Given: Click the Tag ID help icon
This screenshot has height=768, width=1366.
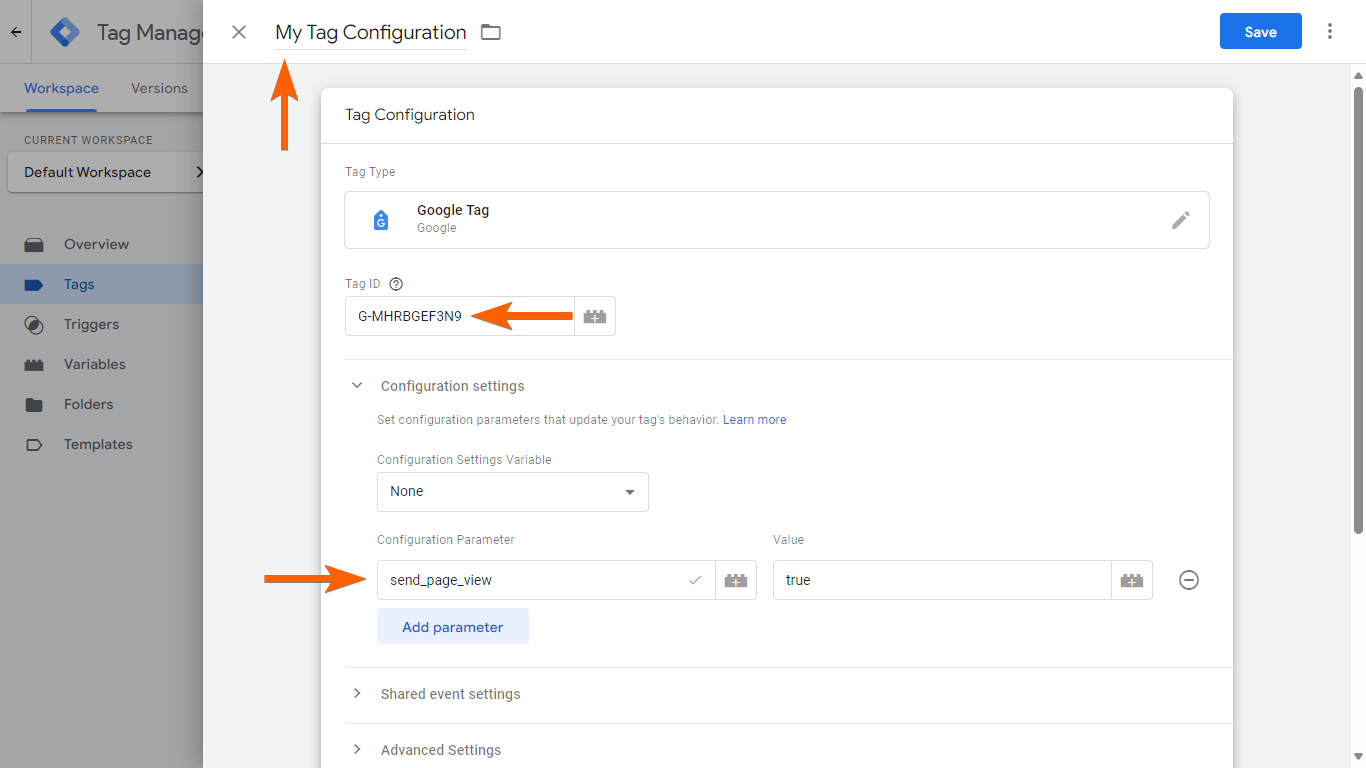Looking at the screenshot, I should (x=396, y=284).
